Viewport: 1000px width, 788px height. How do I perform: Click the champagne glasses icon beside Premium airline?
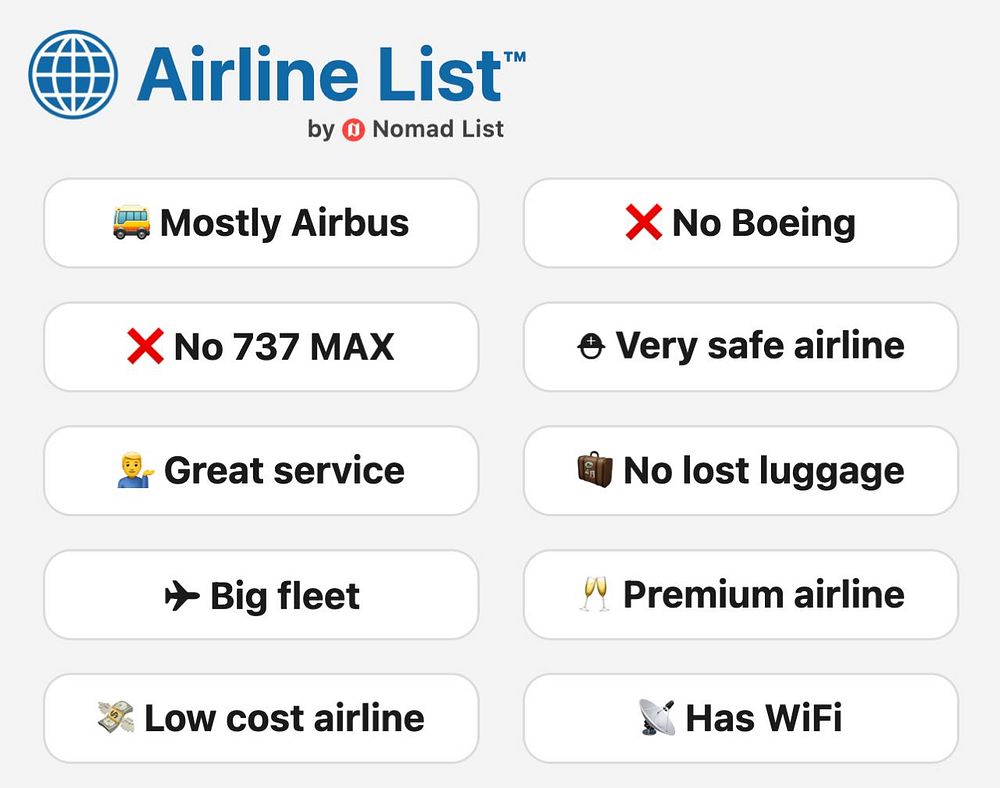595,594
